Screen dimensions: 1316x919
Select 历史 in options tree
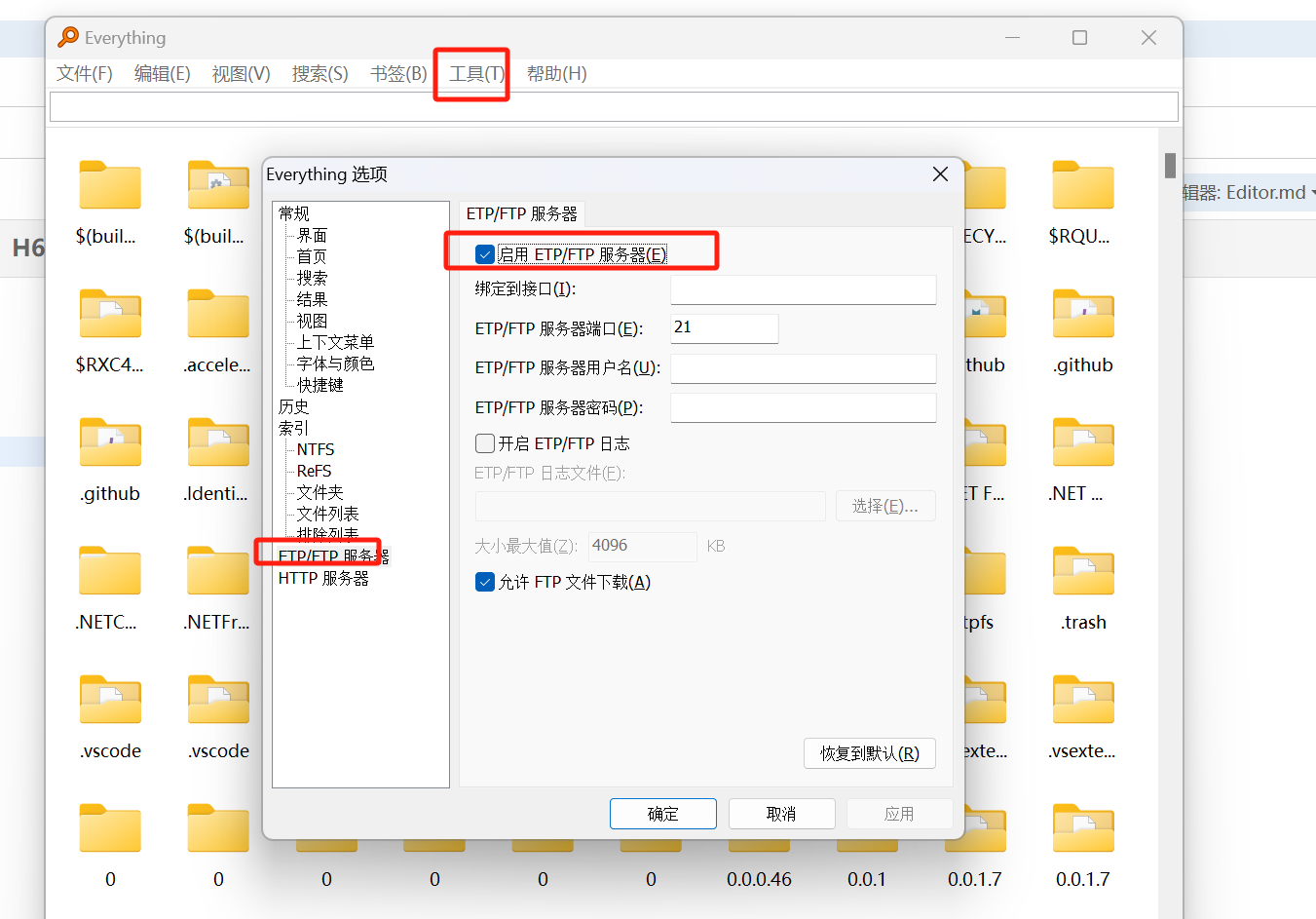tap(294, 406)
